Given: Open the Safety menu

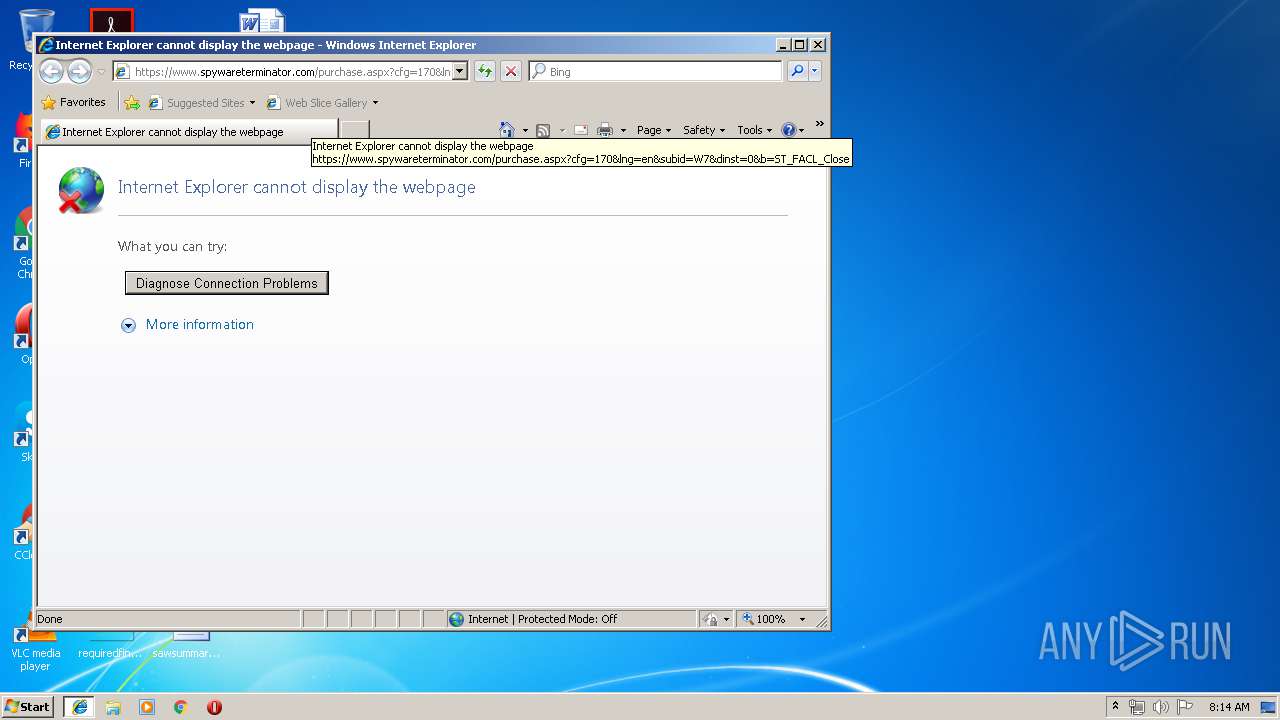Looking at the screenshot, I should click(703, 130).
